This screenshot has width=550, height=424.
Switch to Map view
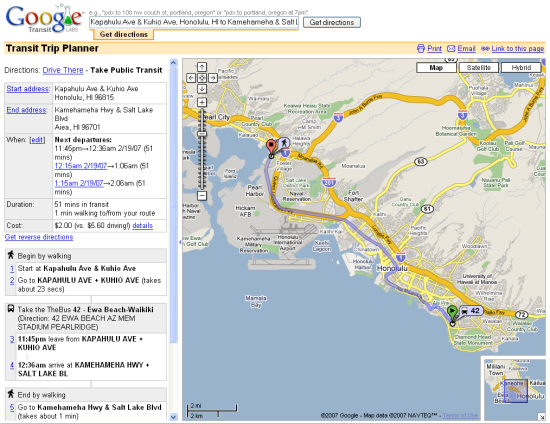[436, 68]
